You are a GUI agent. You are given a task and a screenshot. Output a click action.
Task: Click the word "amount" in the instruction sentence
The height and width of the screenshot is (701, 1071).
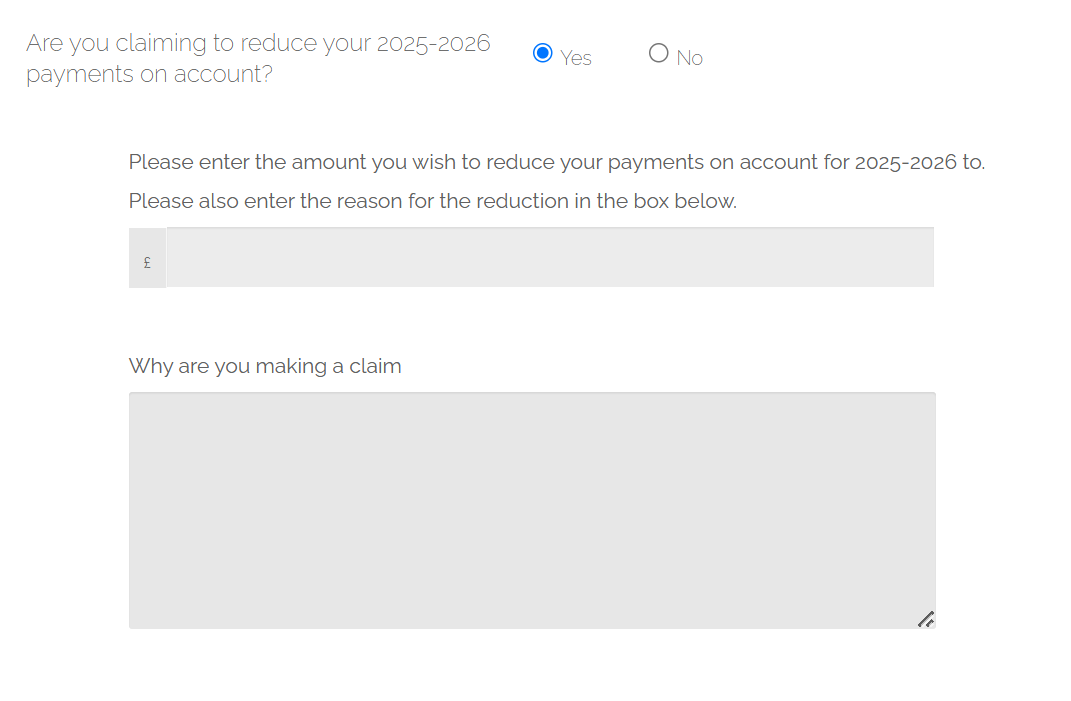pyautogui.click(x=328, y=162)
